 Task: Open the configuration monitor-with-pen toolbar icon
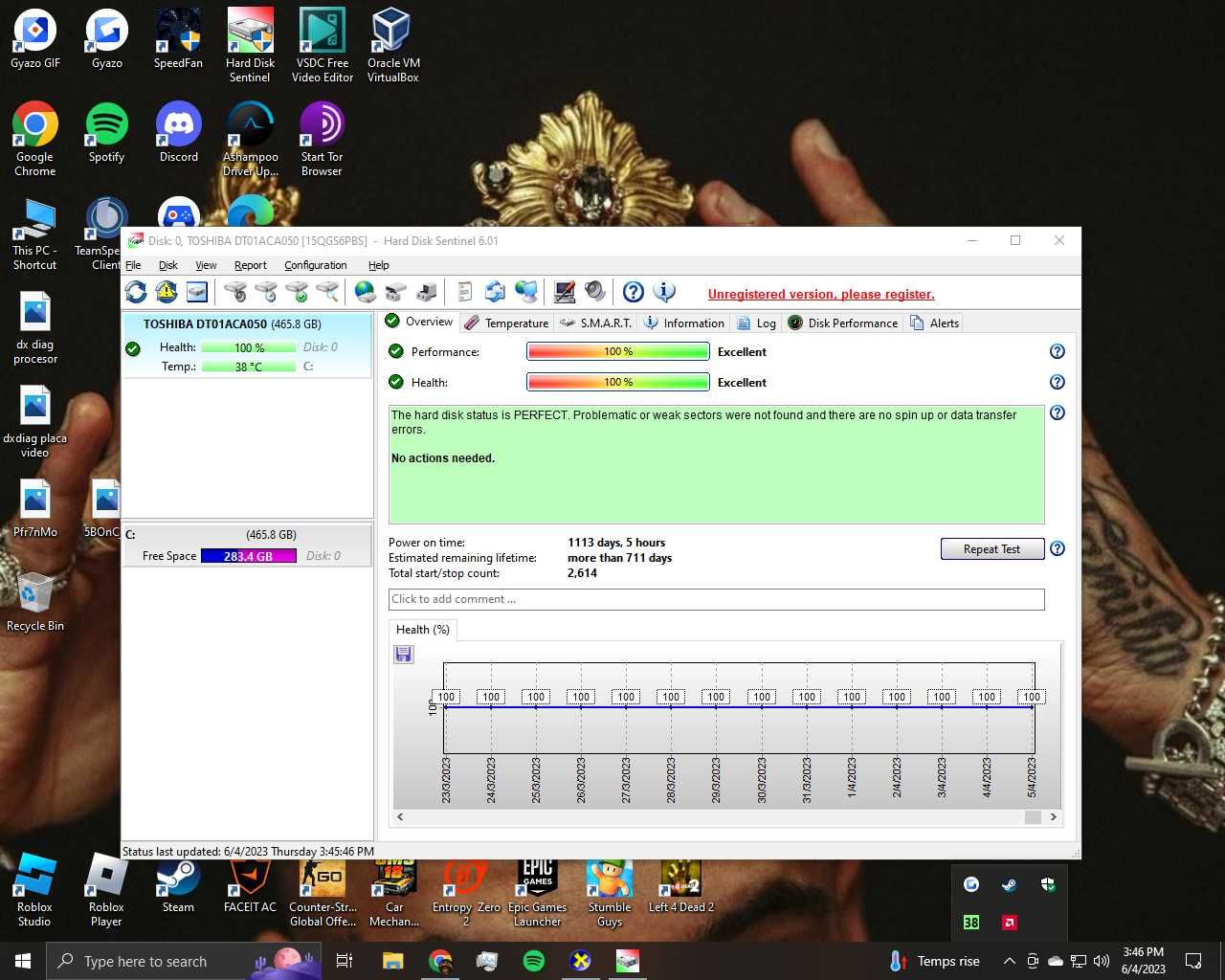[565, 292]
